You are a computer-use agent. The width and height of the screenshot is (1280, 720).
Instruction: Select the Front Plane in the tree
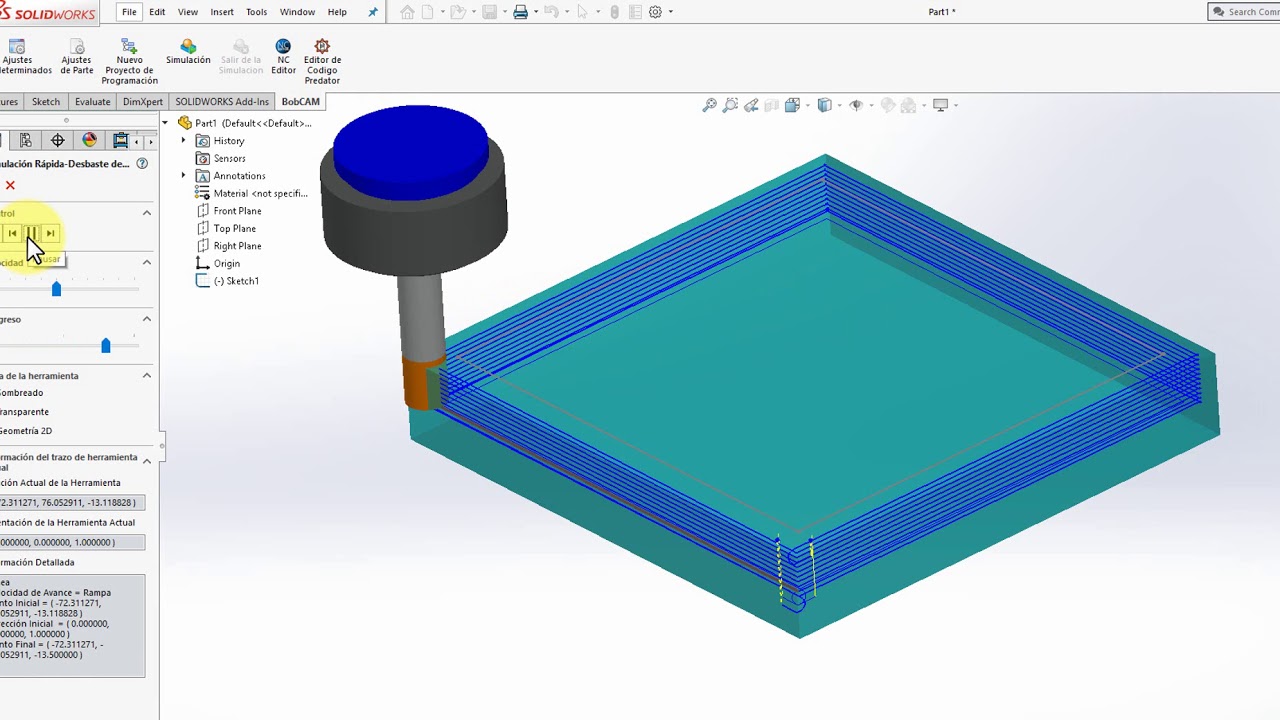pos(229,211)
